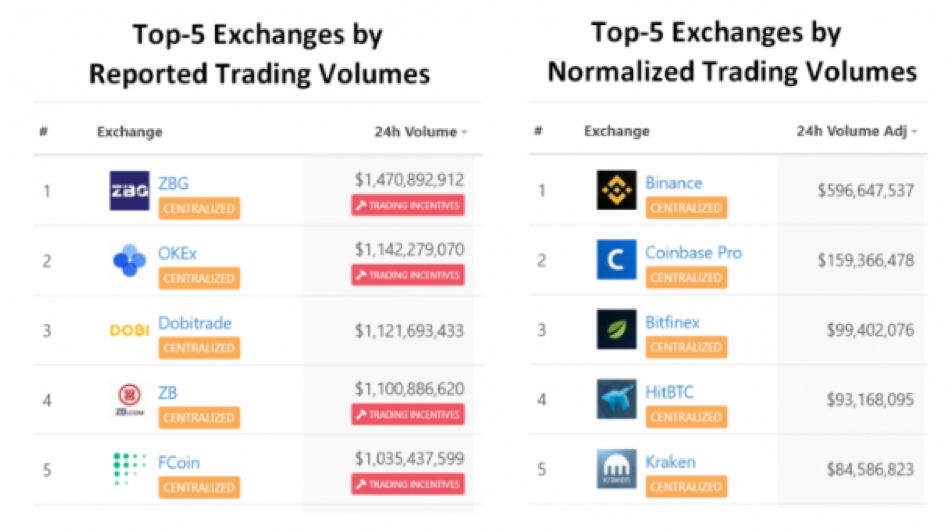The image size is (945, 531).
Task: Click the Dobitrade DOBI logo icon
Action: tap(129, 330)
